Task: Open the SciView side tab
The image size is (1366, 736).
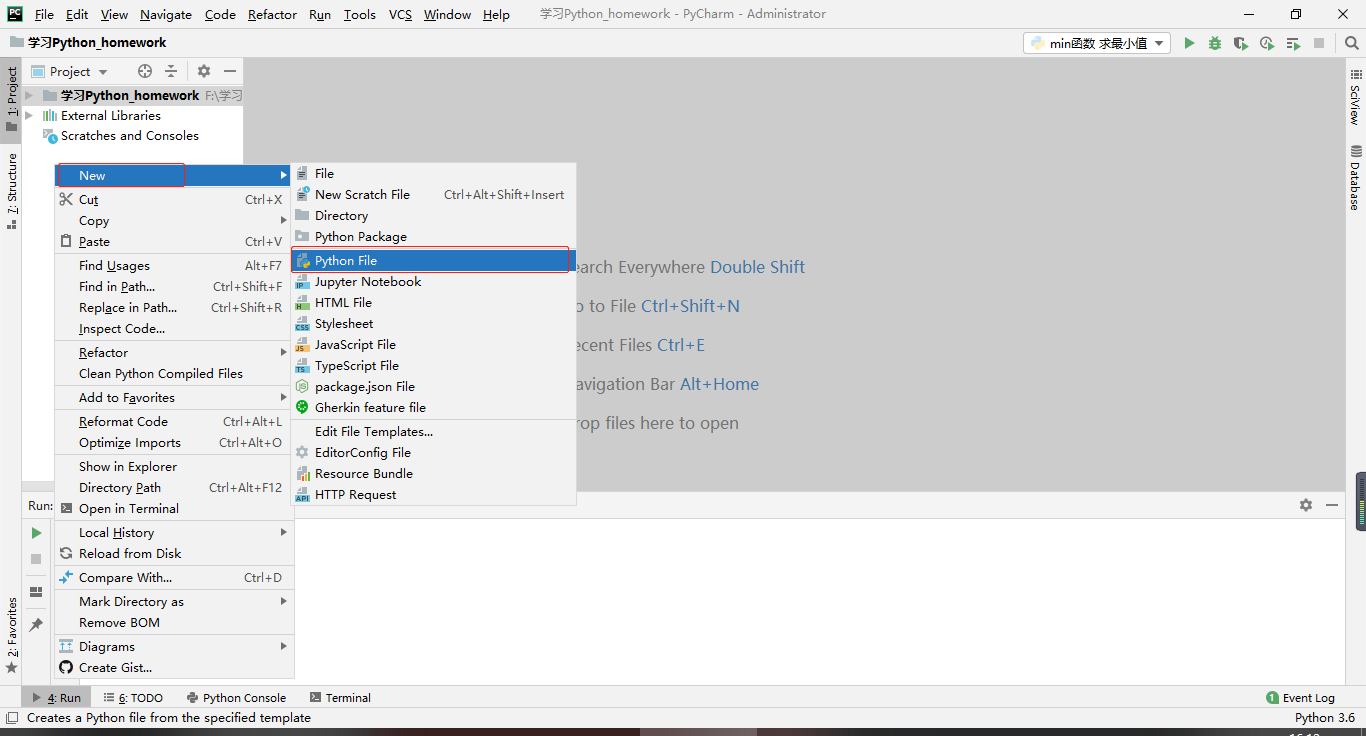Action: click(1355, 96)
